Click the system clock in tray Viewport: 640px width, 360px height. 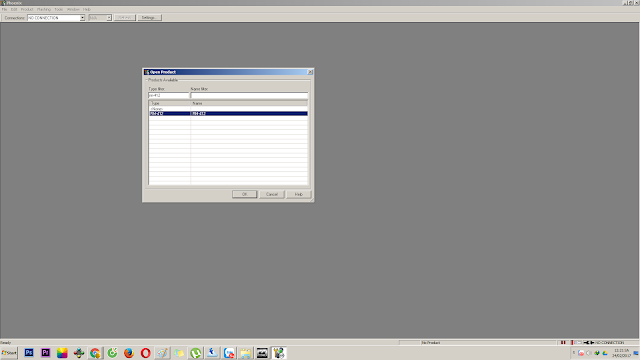pyautogui.click(x=621, y=353)
